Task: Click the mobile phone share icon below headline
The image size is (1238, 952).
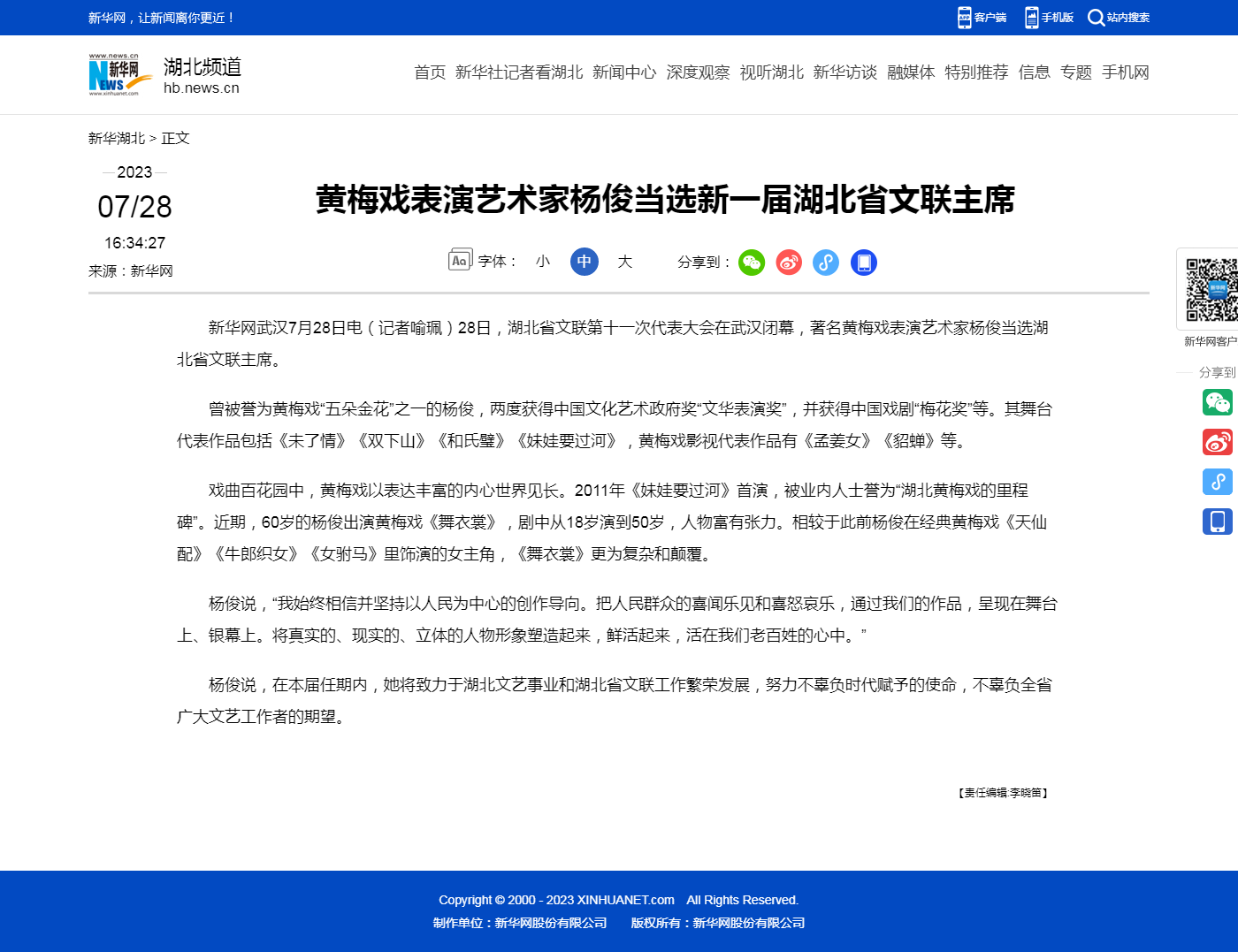Action: (x=864, y=263)
